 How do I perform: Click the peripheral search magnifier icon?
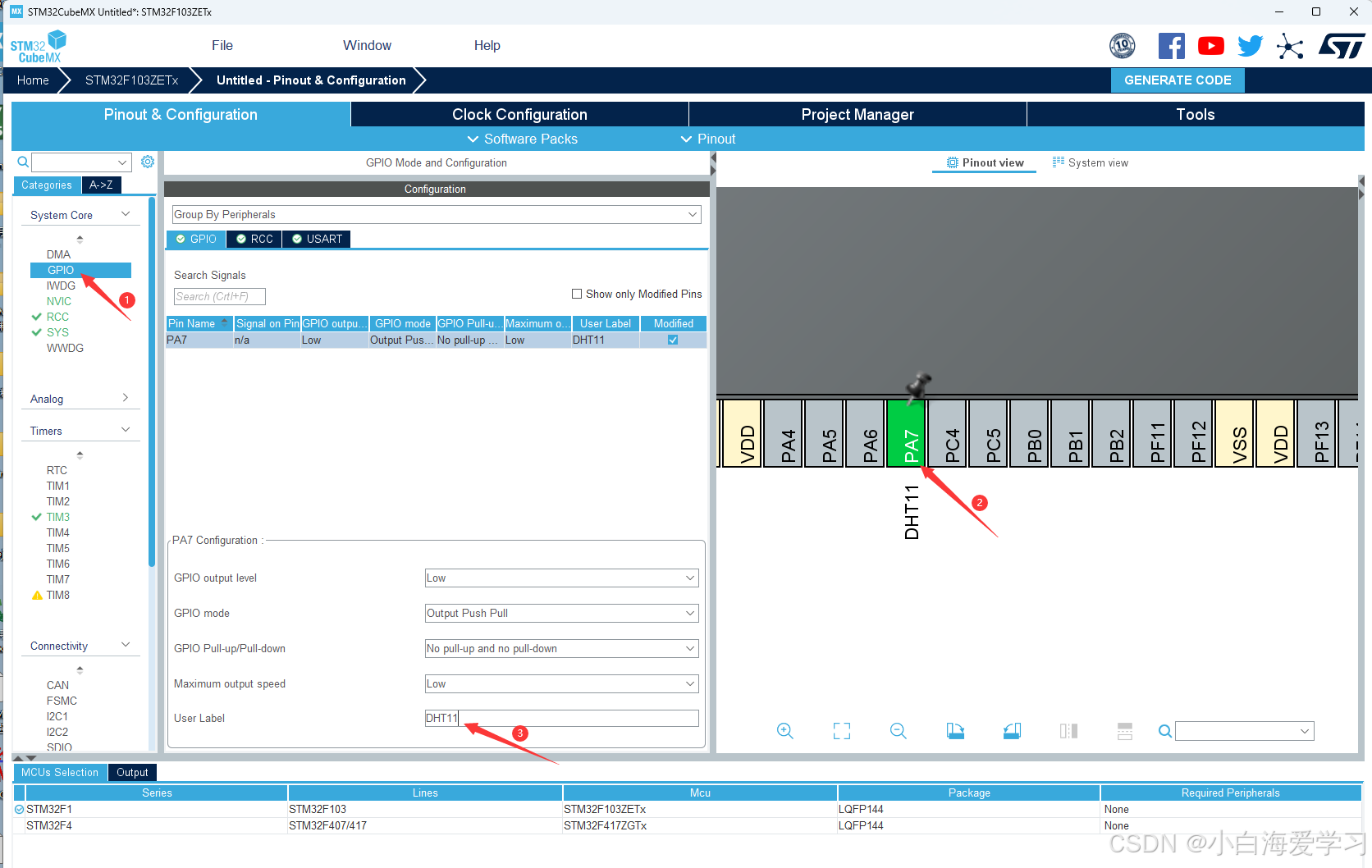pos(23,162)
